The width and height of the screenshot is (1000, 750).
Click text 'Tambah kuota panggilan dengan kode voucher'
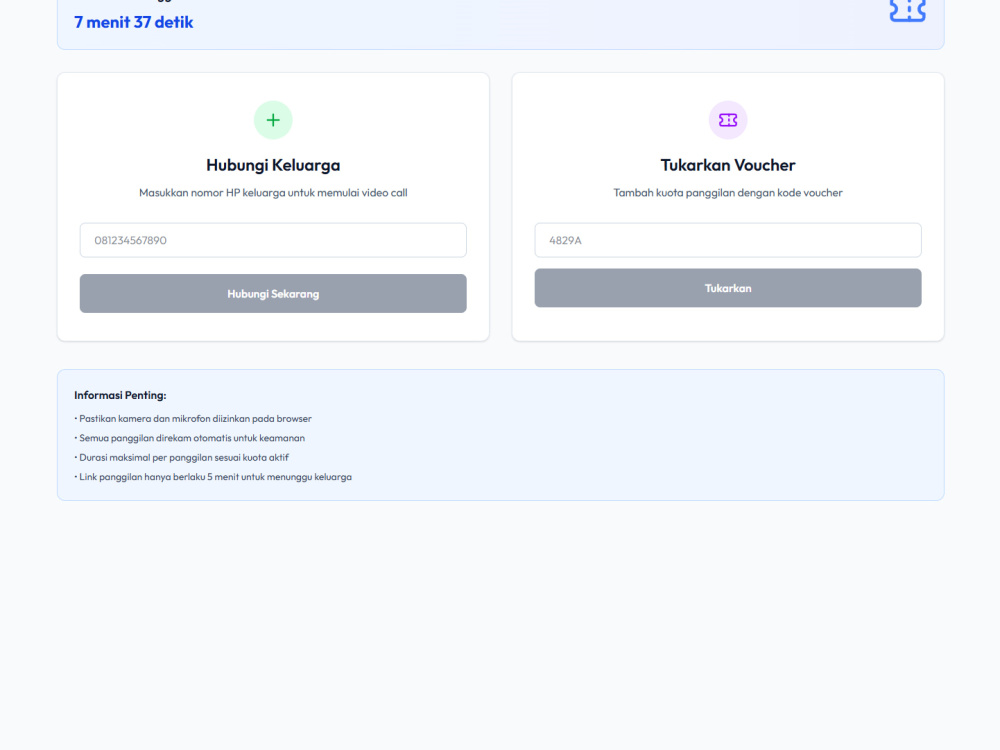pyautogui.click(x=728, y=193)
